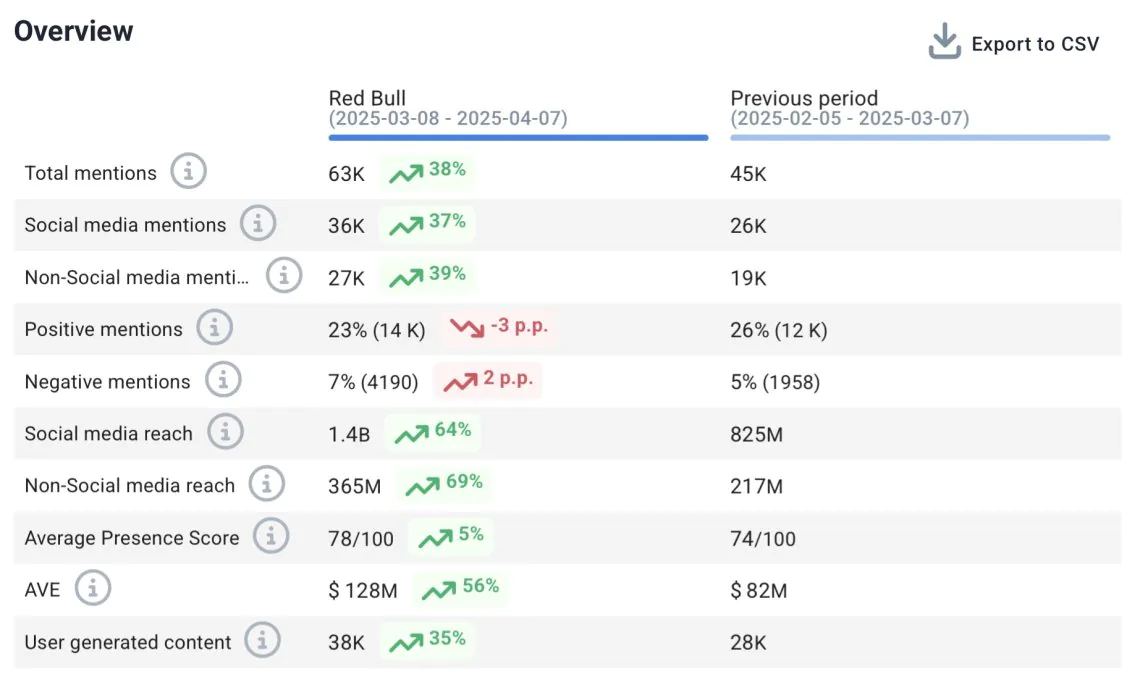
Task: Open info tooltip for Non-Social media mentions
Action: pos(284,276)
